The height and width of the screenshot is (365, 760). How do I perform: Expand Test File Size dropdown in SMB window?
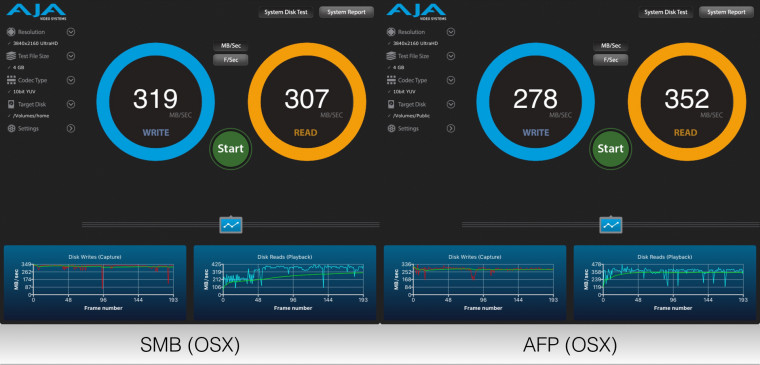point(71,56)
